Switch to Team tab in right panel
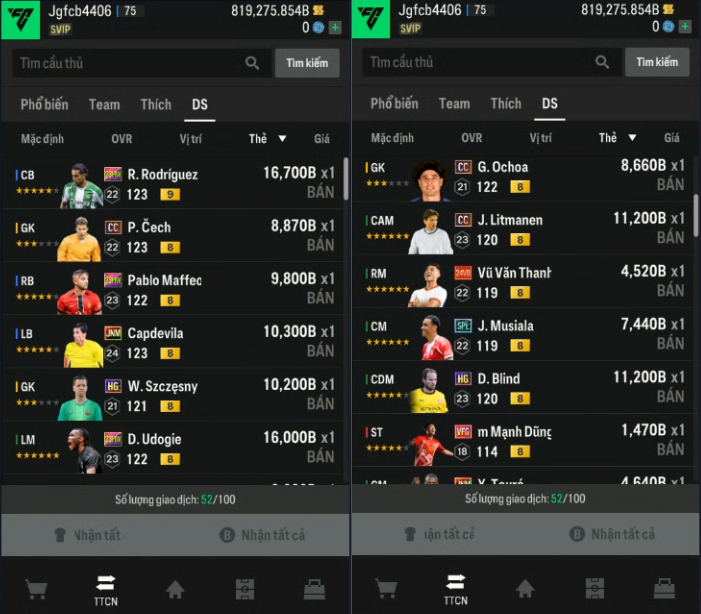This screenshot has height=614, width=701. [x=454, y=104]
